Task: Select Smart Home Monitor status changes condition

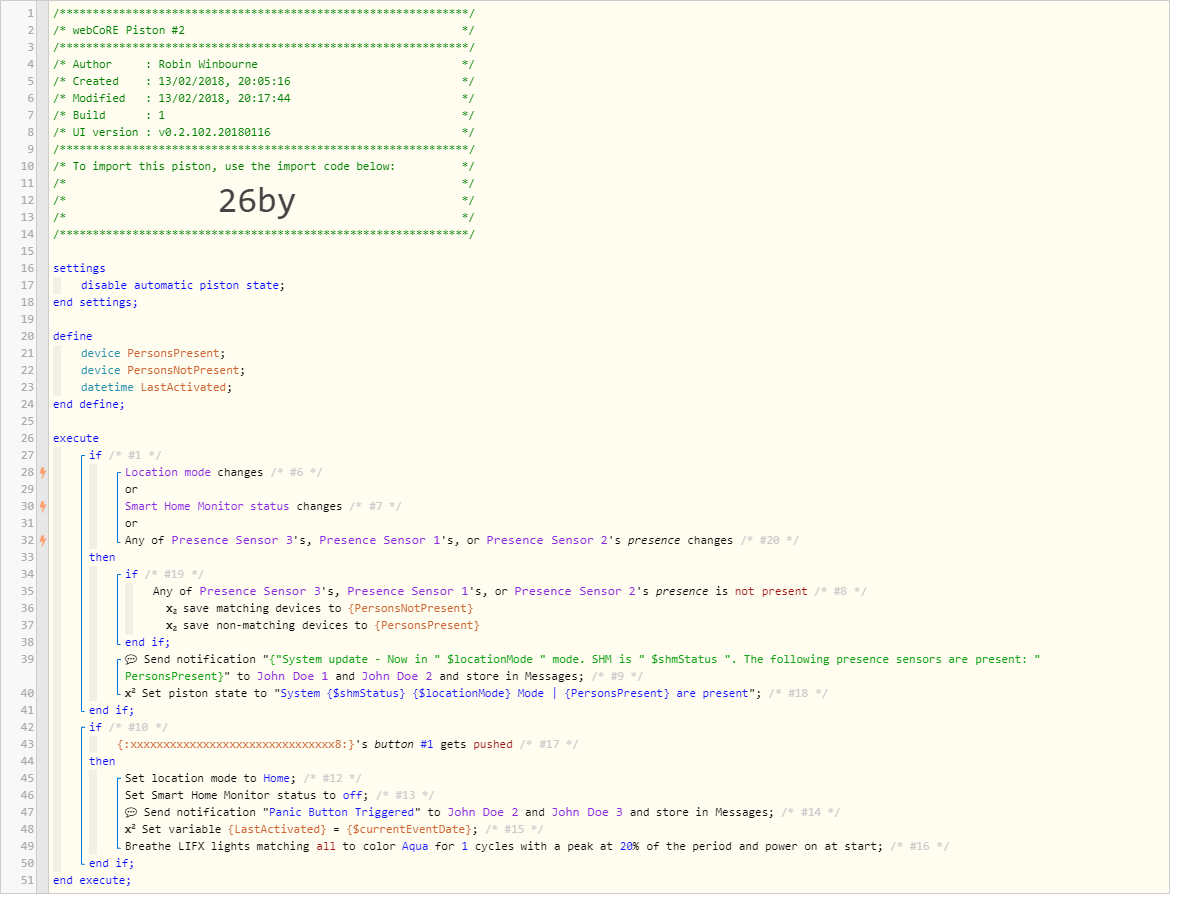Action: (233, 506)
